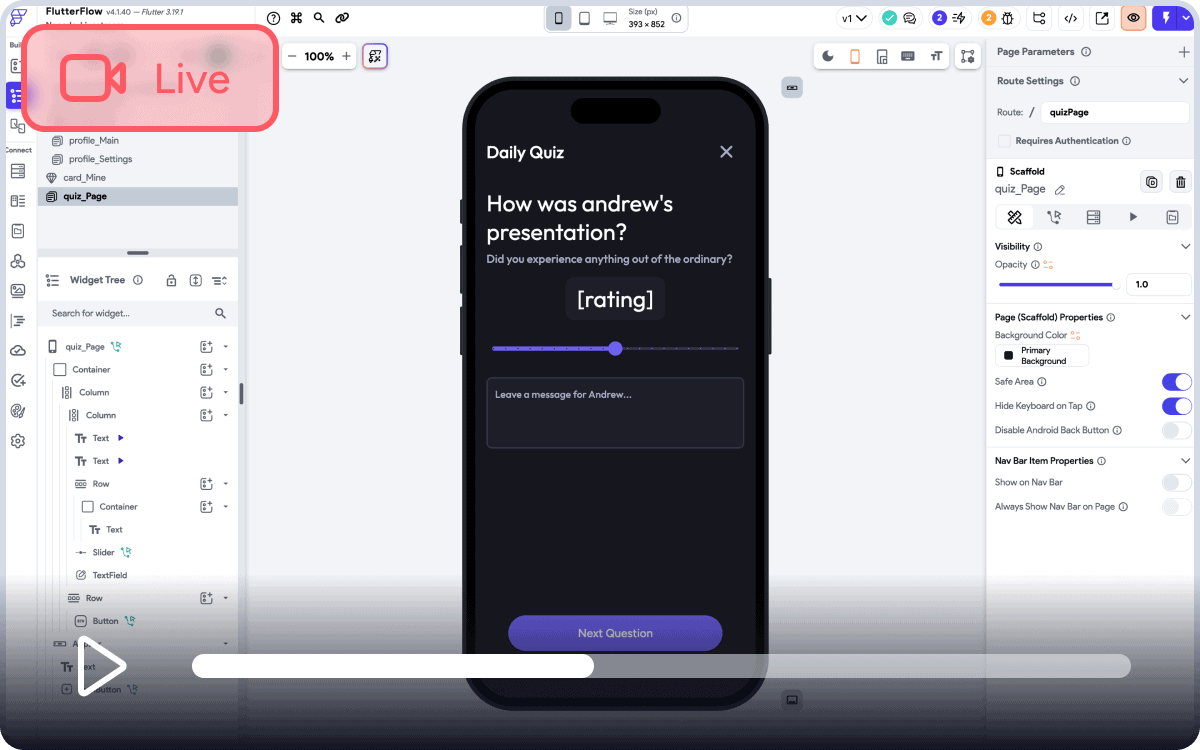Copy the Scaffold widget
1200x750 pixels.
(1151, 182)
